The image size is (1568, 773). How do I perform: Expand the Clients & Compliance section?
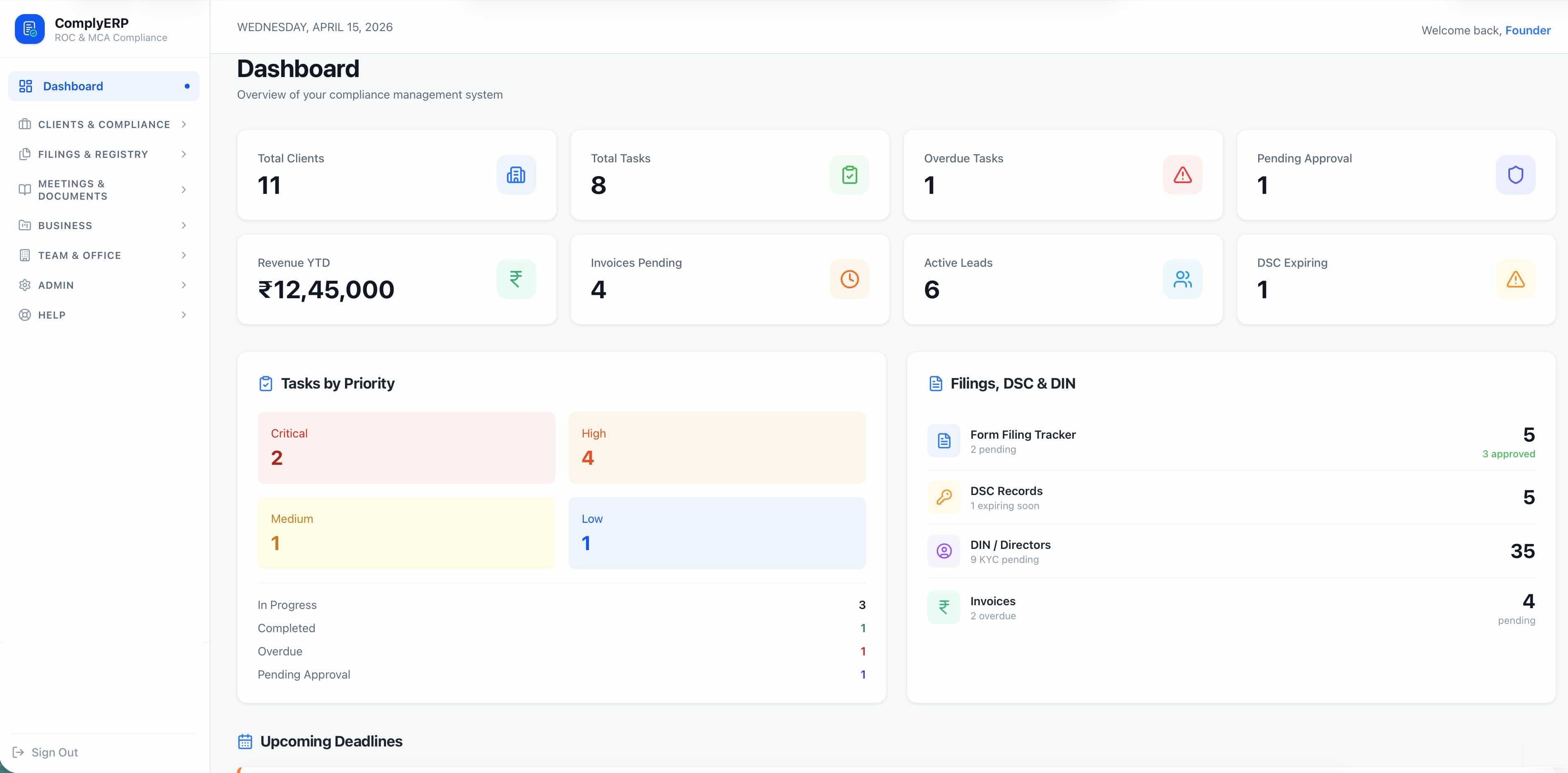click(x=104, y=124)
